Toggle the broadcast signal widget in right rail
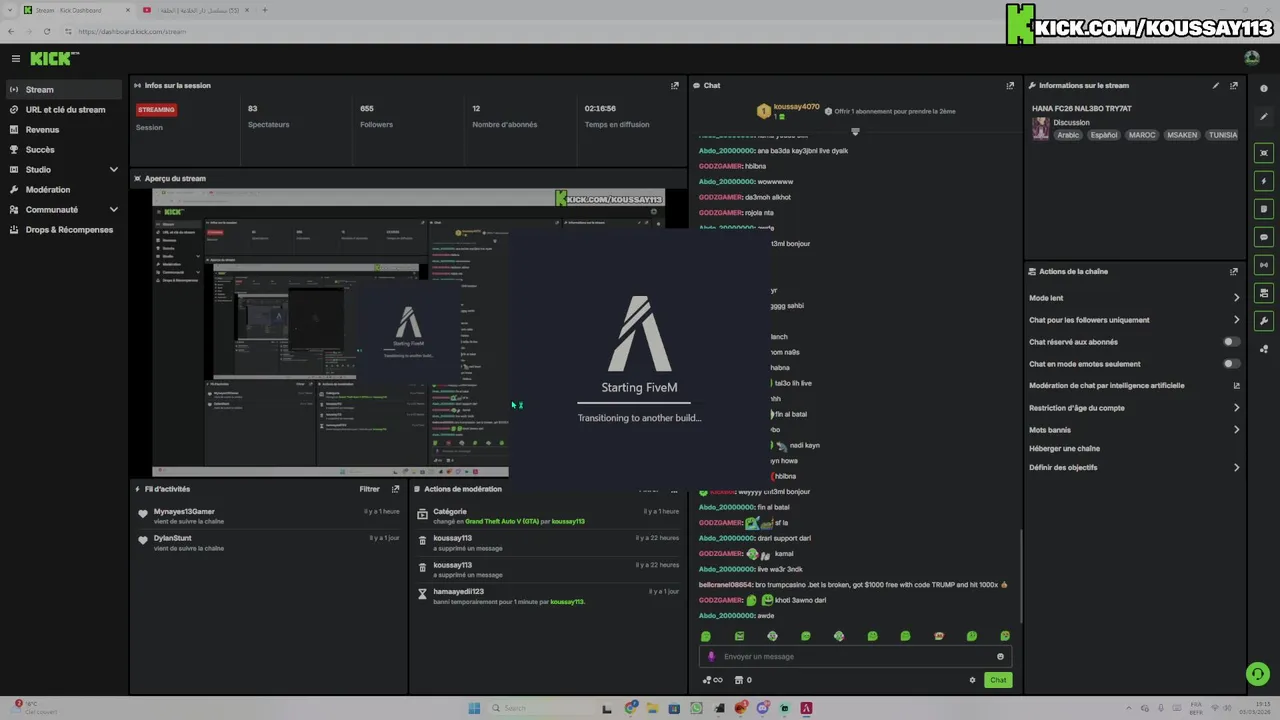Screen dimensions: 1280x720 tap(1264, 265)
